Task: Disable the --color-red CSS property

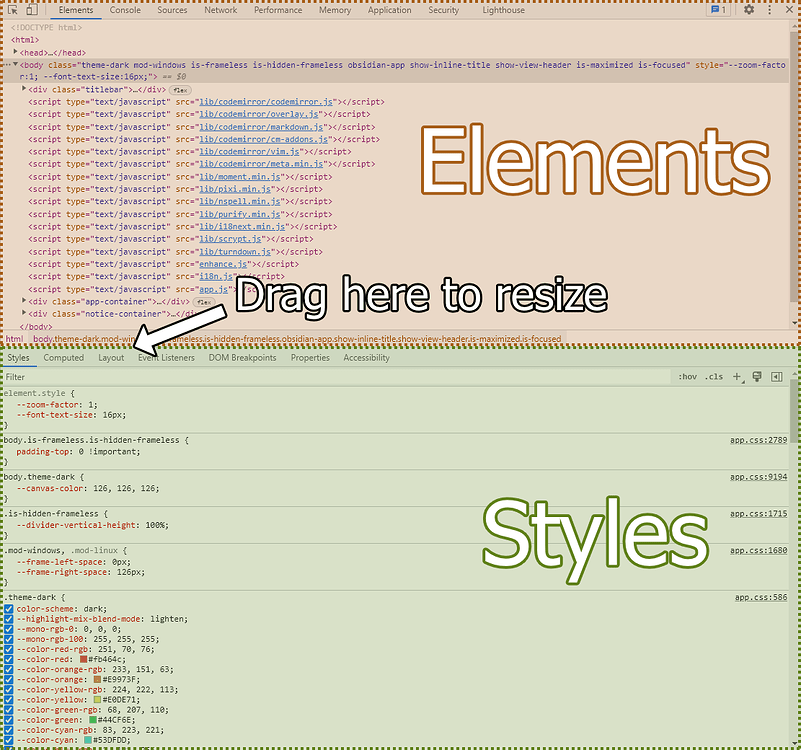Action: pyautogui.click(x=10, y=658)
